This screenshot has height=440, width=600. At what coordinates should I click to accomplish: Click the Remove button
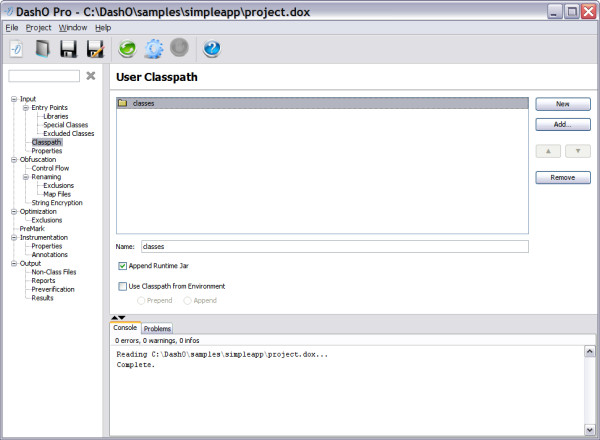point(563,178)
